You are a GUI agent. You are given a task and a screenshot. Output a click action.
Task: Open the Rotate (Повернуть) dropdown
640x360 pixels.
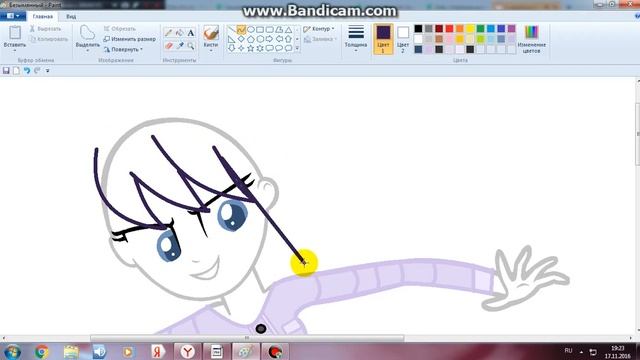(x=123, y=49)
